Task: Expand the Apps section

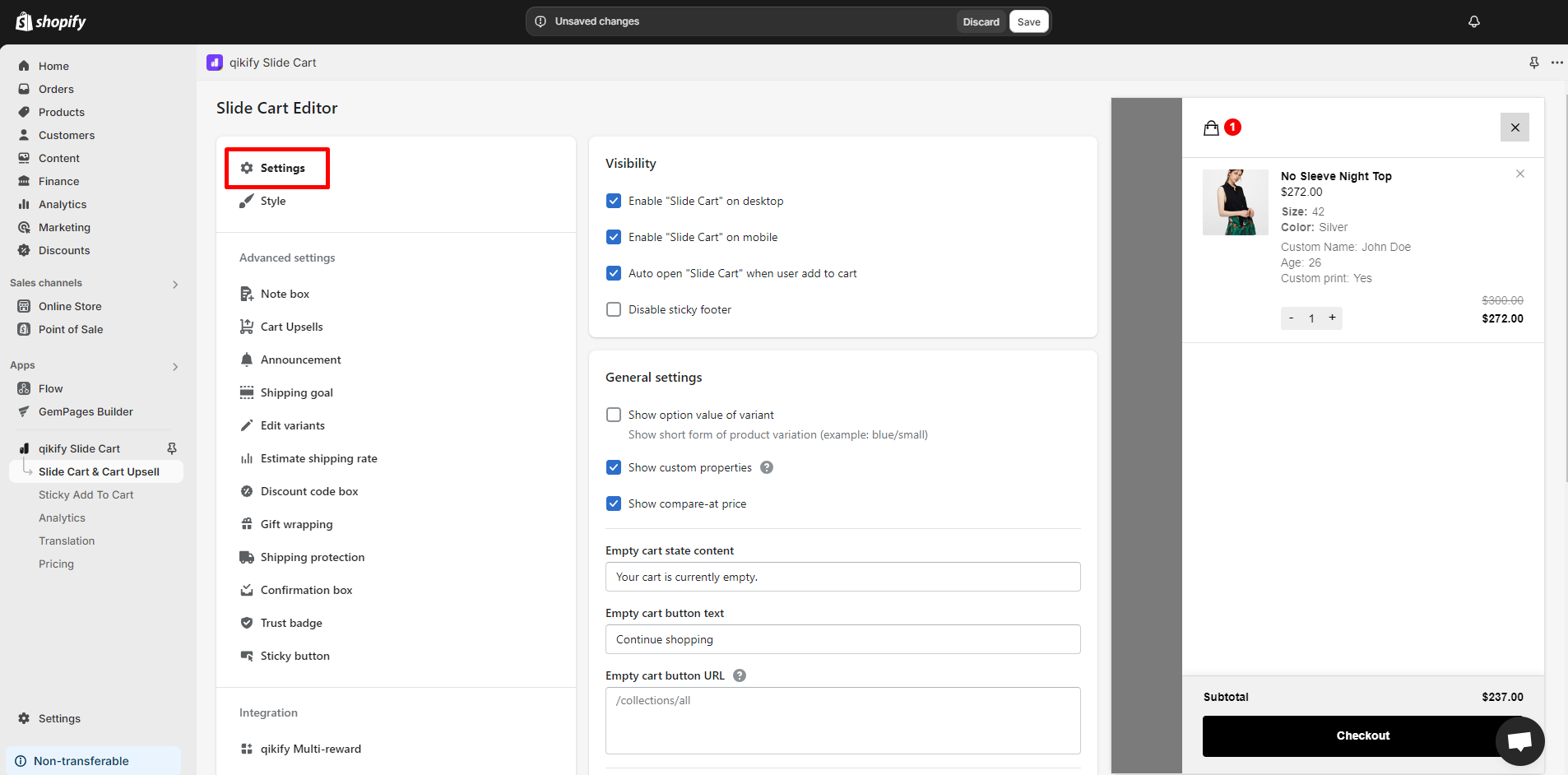Action: [x=175, y=367]
